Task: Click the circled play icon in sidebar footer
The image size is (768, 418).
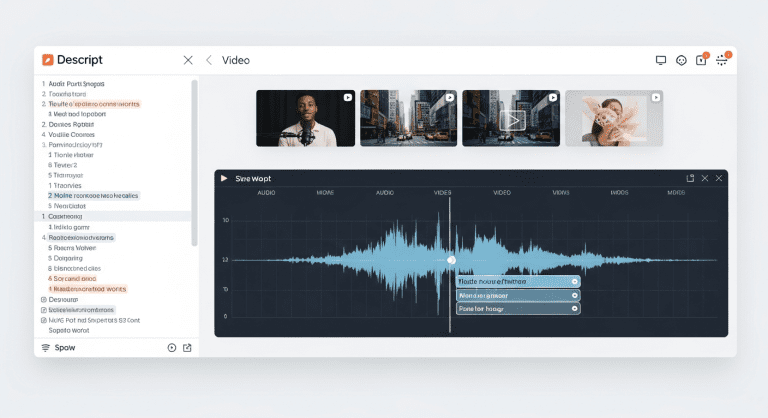Action: [172, 348]
